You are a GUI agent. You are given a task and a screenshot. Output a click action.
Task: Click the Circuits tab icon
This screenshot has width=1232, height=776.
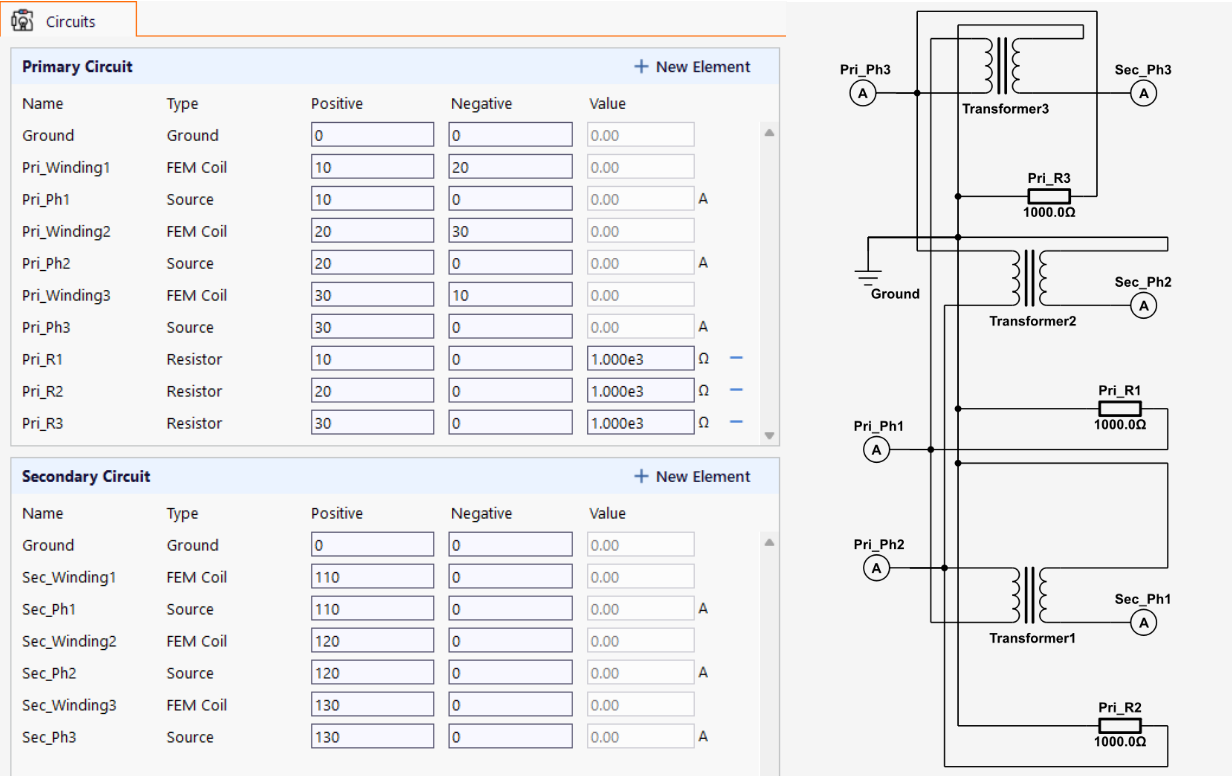click(22, 21)
